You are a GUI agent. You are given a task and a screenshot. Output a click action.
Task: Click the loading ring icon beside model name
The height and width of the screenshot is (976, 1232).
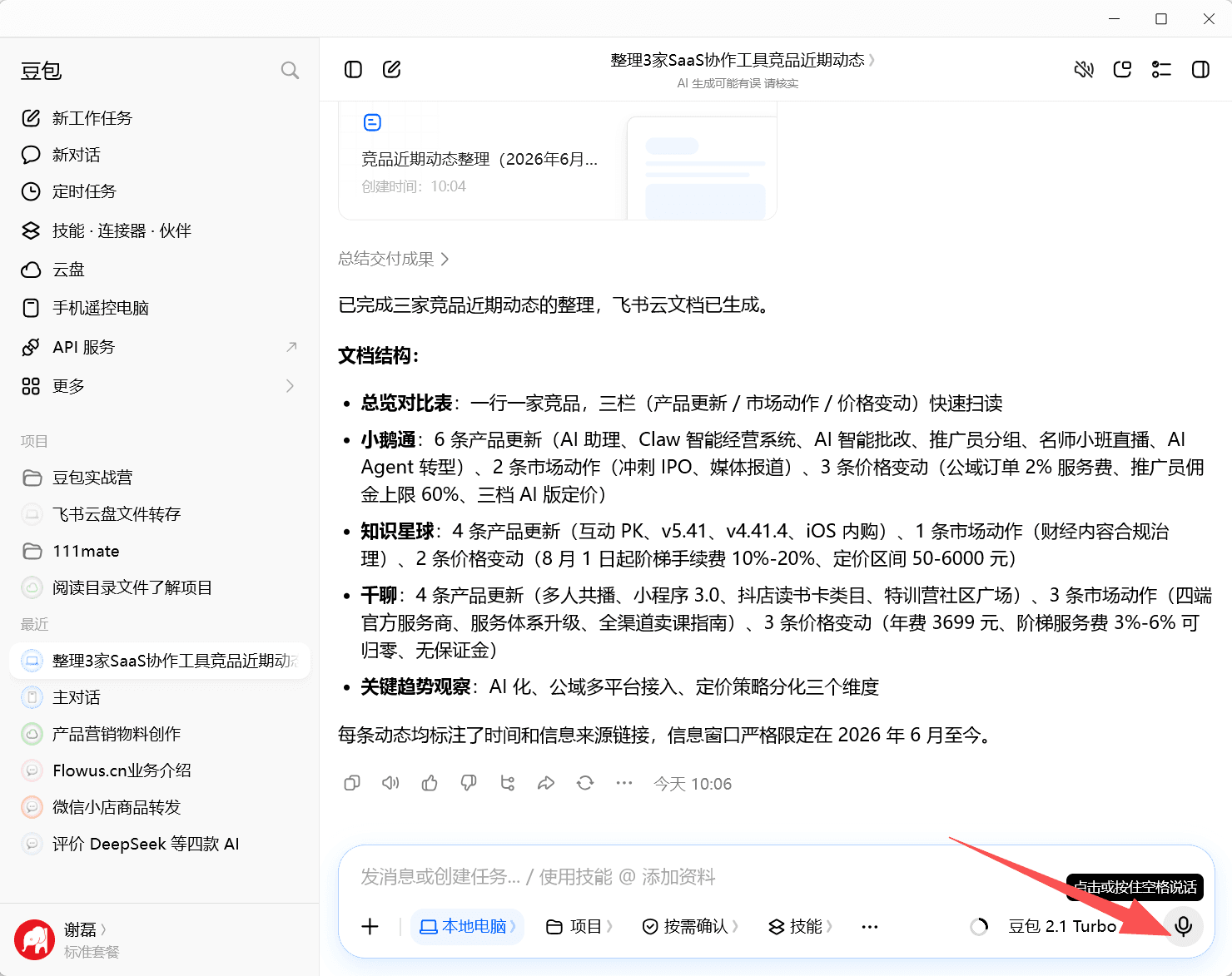979,926
